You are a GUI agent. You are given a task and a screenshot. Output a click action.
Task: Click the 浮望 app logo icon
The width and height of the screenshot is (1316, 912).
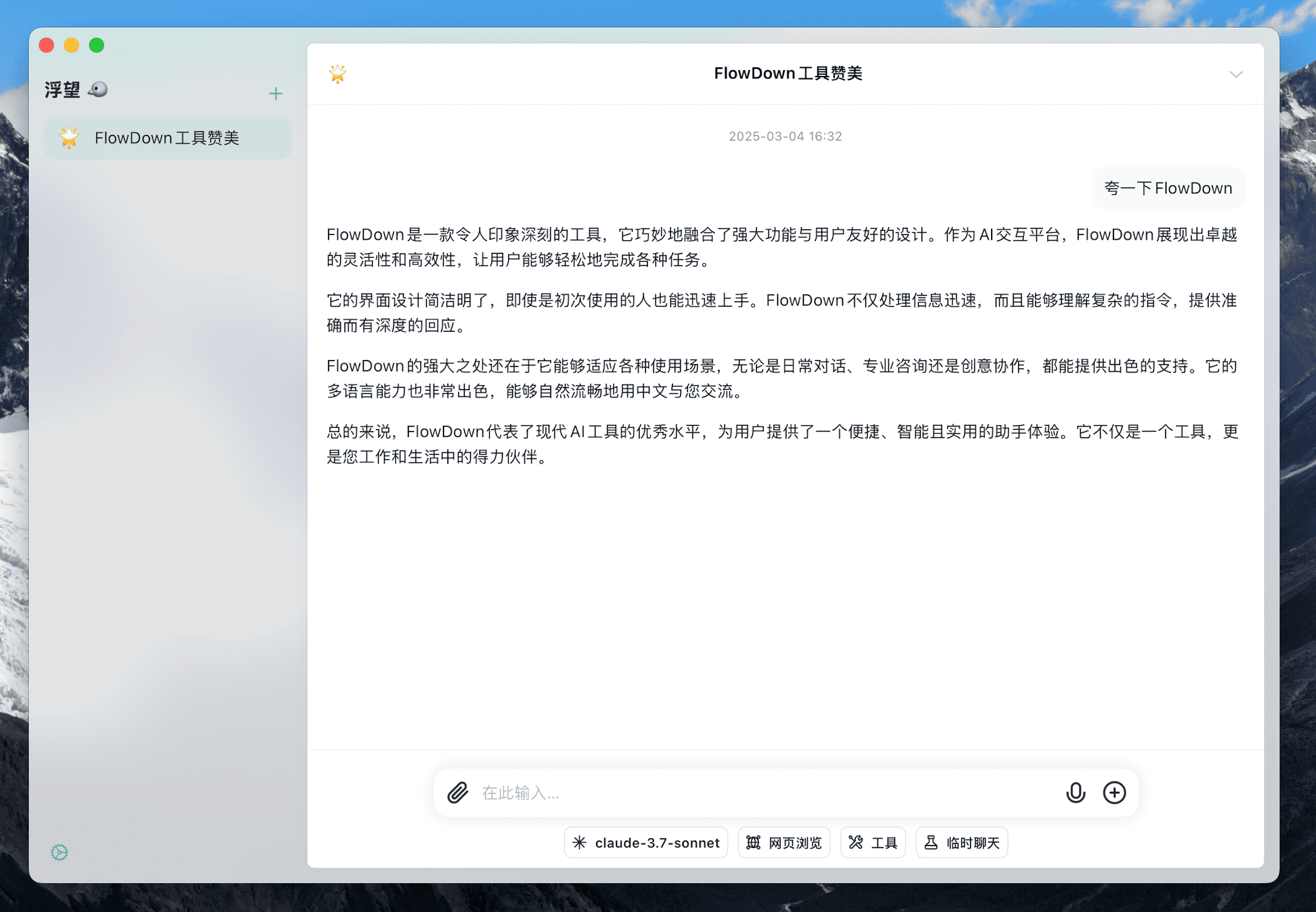click(98, 89)
